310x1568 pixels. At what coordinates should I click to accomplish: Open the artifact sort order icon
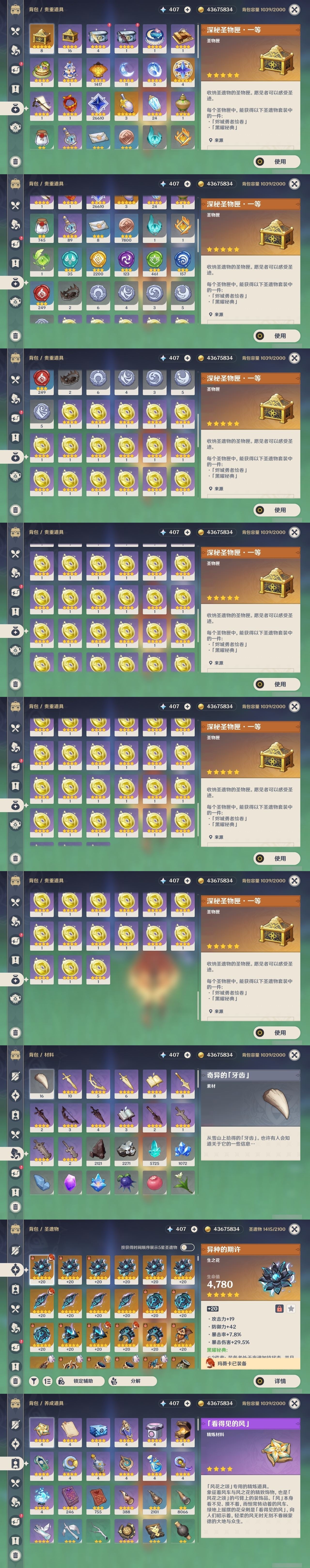[x=47, y=1381]
